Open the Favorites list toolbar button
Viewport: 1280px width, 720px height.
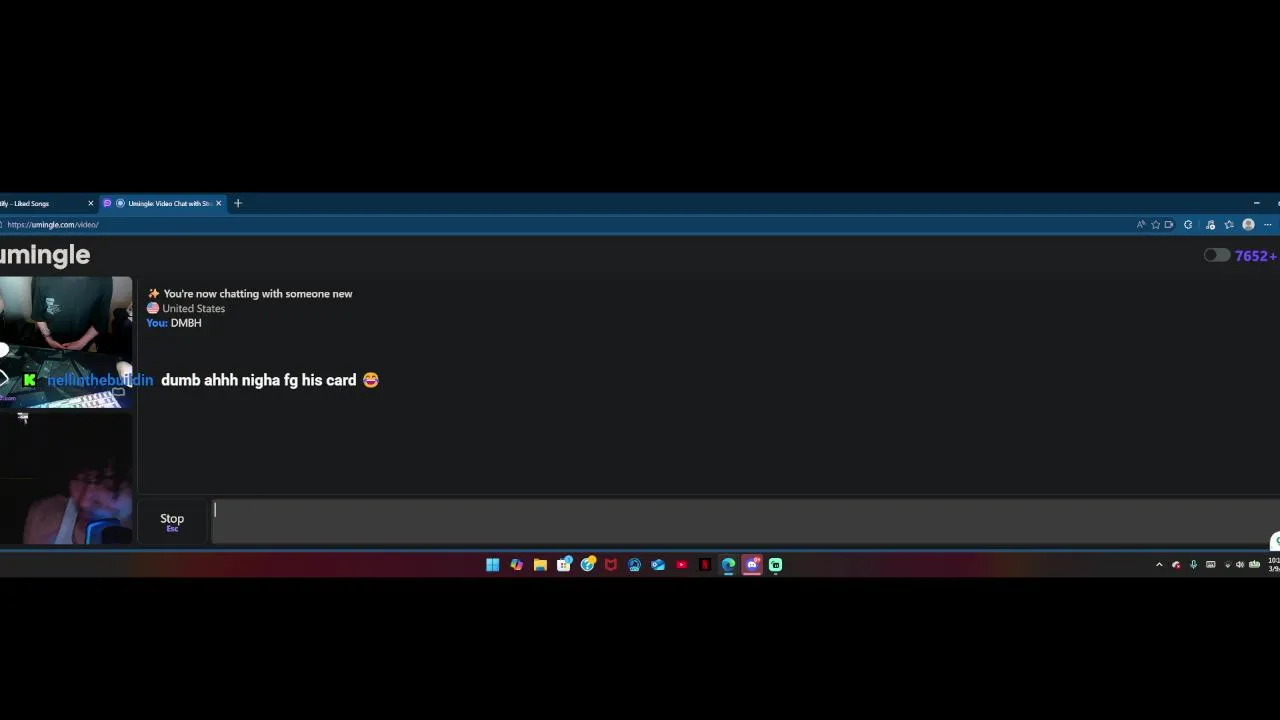point(1229,225)
